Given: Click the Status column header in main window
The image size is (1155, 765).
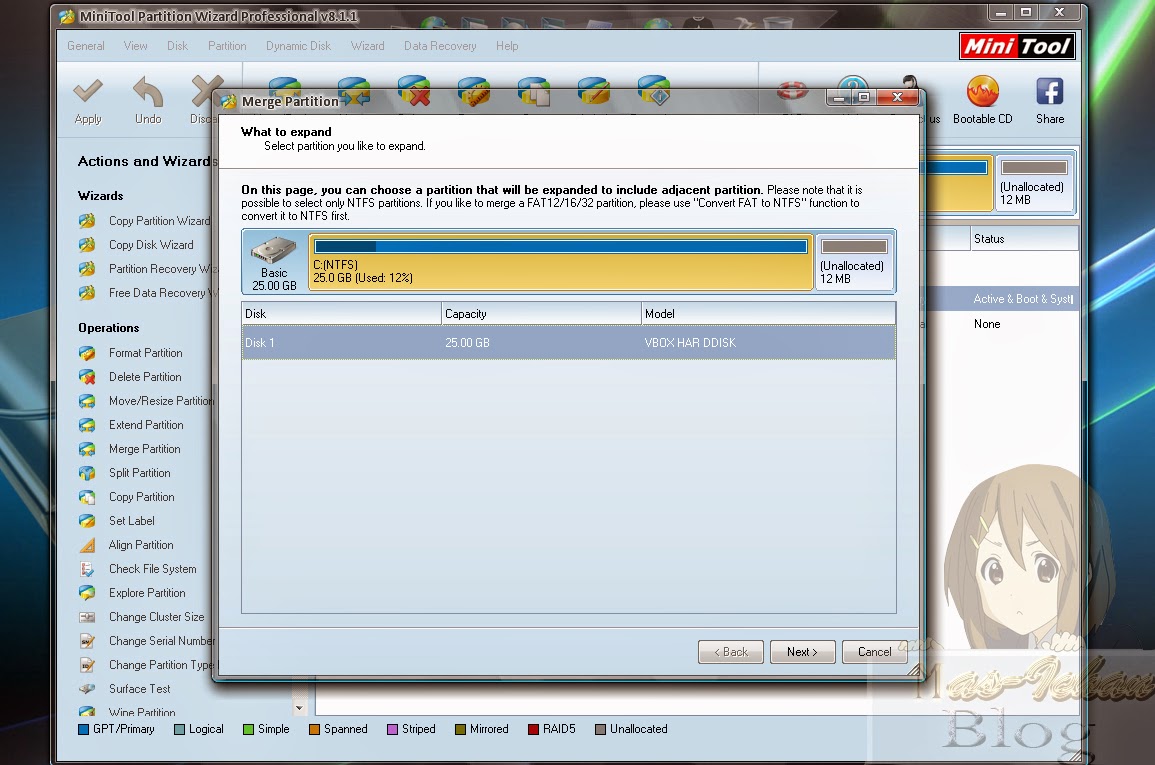Looking at the screenshot, I should (1024, 239).
